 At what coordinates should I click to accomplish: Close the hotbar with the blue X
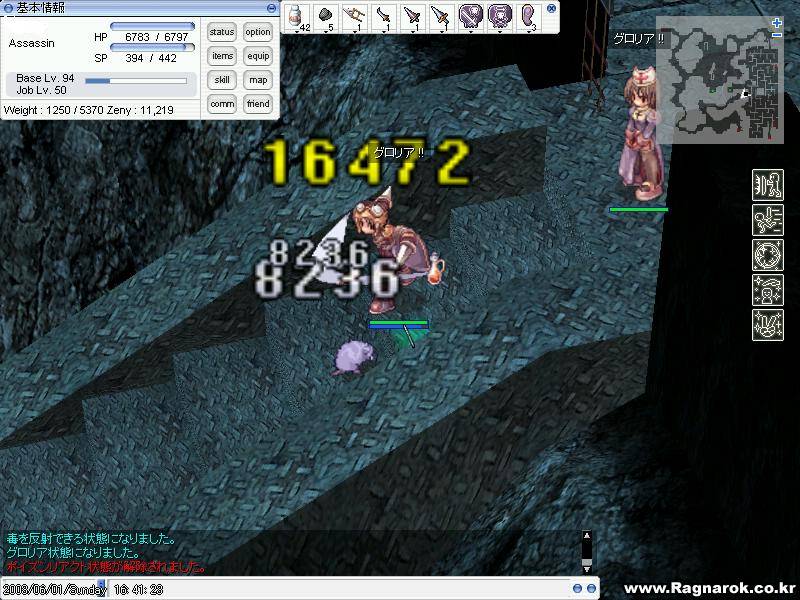coord(551,8)
